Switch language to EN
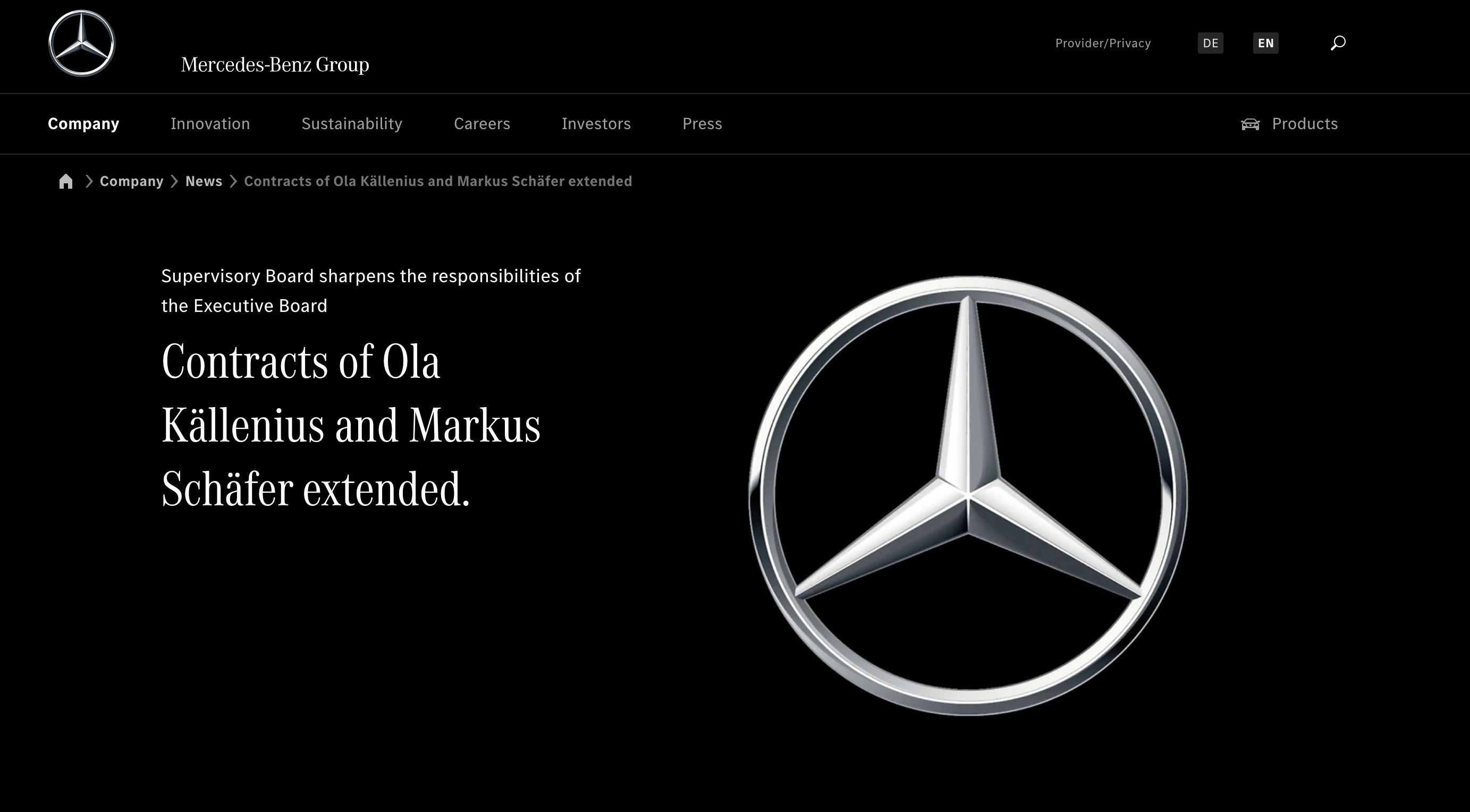This screenshot has width=1470, height=812. [x=1266, y=44]
